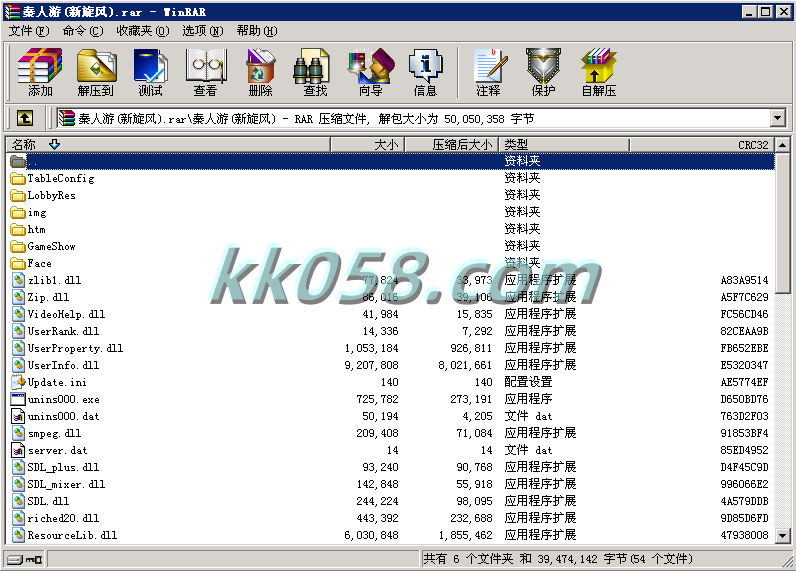The width and height of the screenshot is (796, 571).
Task: Click the 添加 (Add) toolbar icon
Action: (x=40, y=72)
